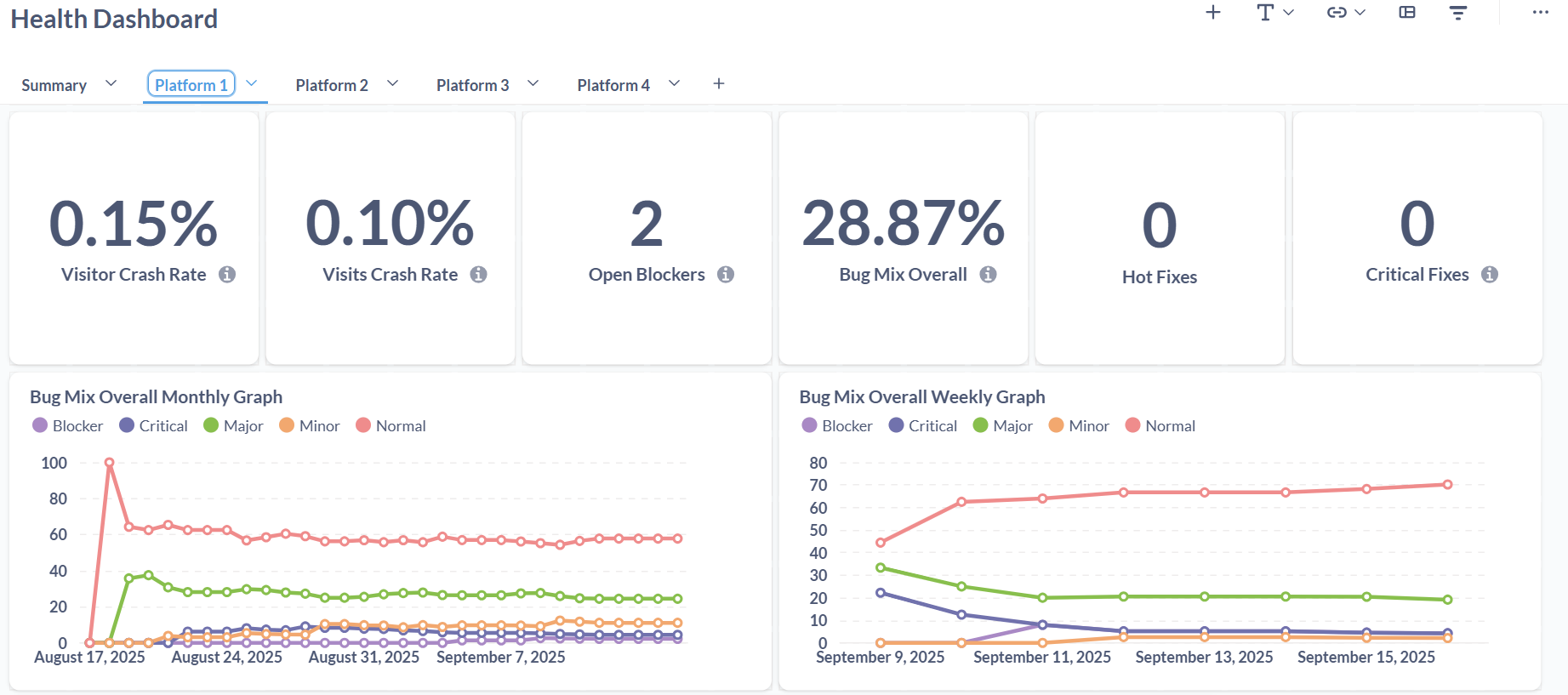This screenshot has width=1568, height=695.
Task: Click the Minor color dot in Weekly Graph legend
Action: pos(1057,425)
